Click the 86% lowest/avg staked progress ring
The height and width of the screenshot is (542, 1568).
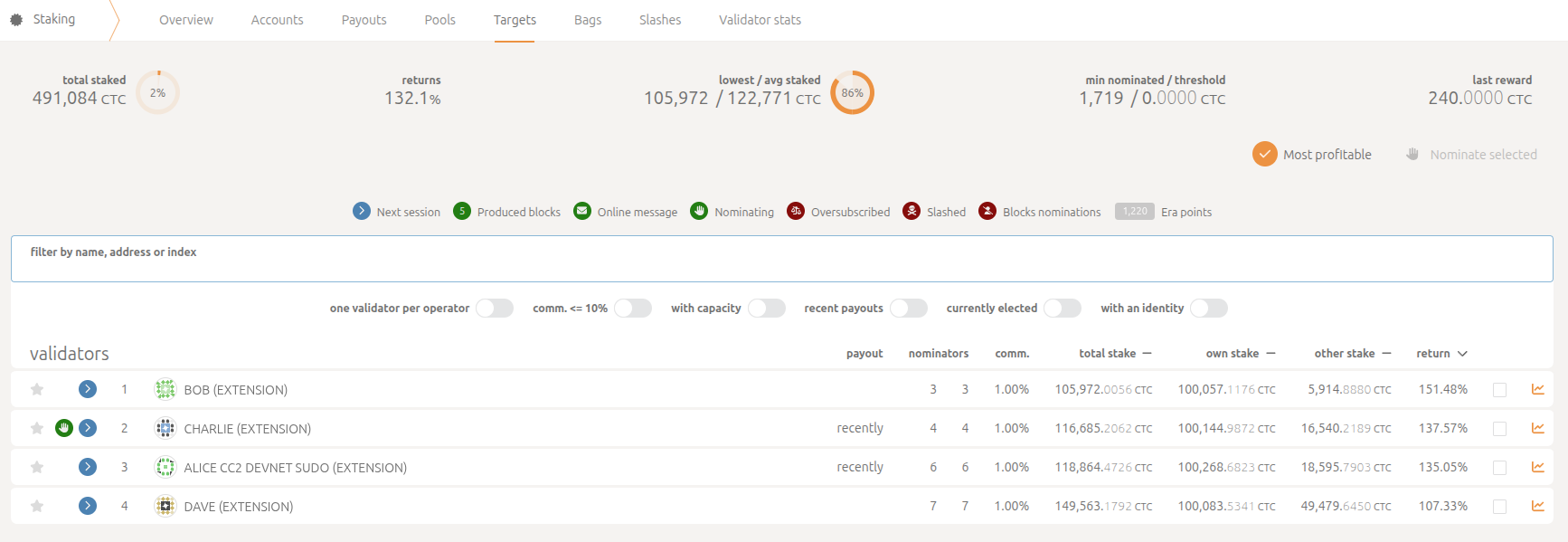(852, 92)
